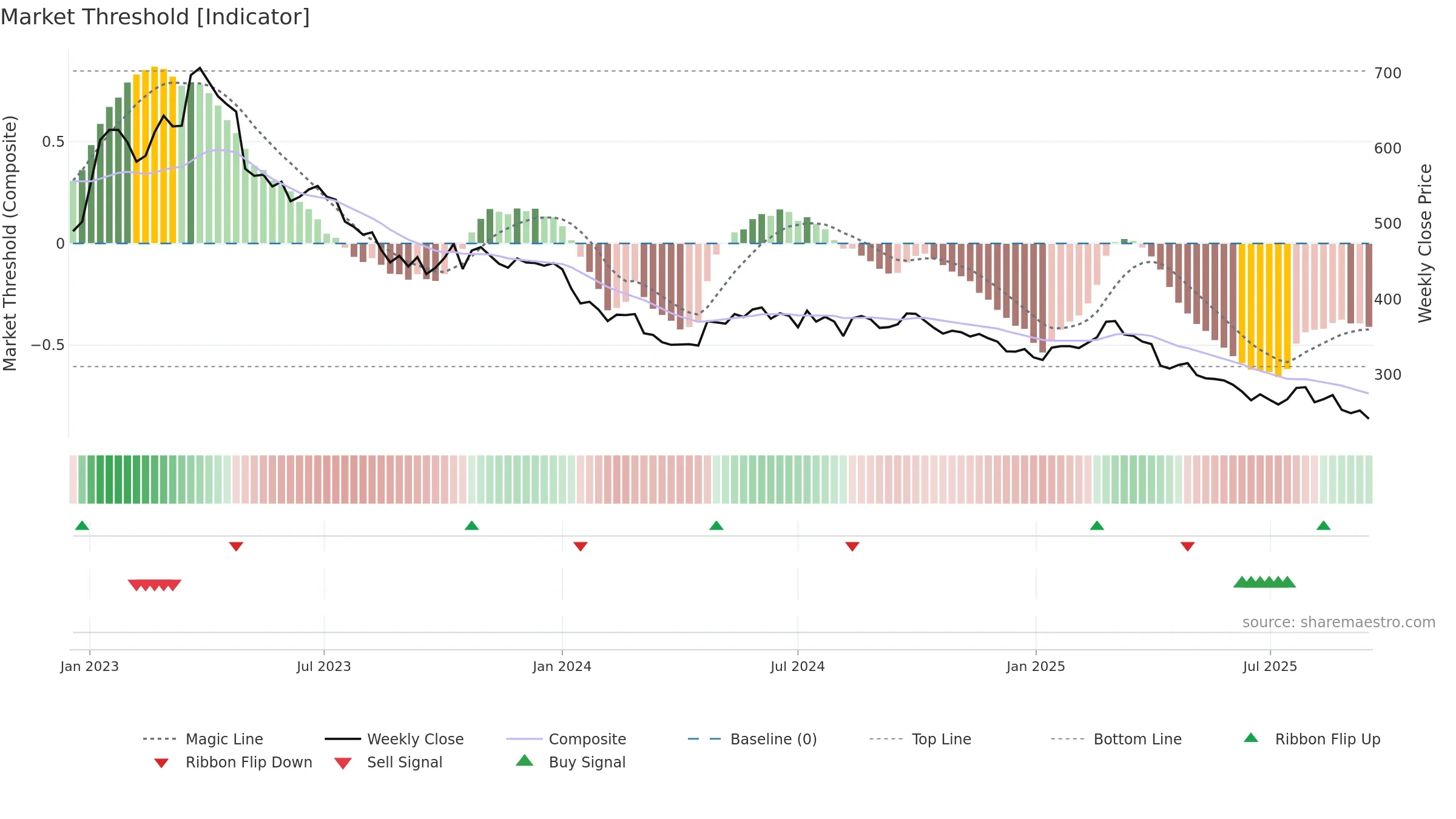The width and height of the screenshot is (1456, 819).
Task: Click the Jan 2024 x-axis label
Action: (x=562, y=666)
